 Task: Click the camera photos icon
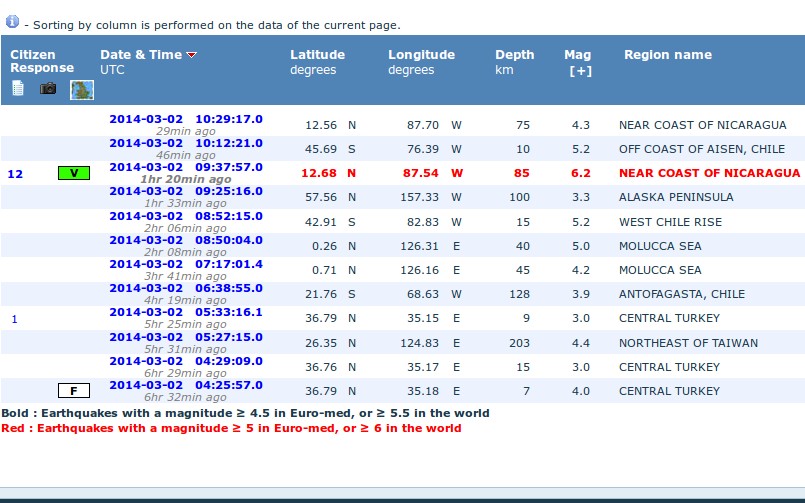pyautogui.click(x=48, y=89)
